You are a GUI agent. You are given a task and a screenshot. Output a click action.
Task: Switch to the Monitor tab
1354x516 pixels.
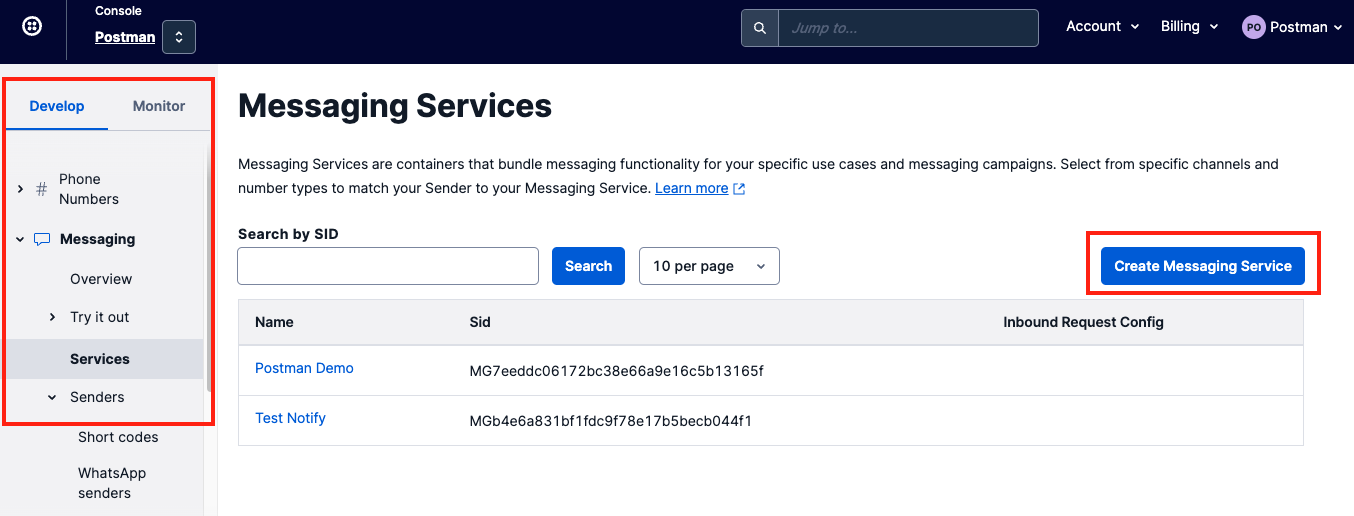pos(159,106)
